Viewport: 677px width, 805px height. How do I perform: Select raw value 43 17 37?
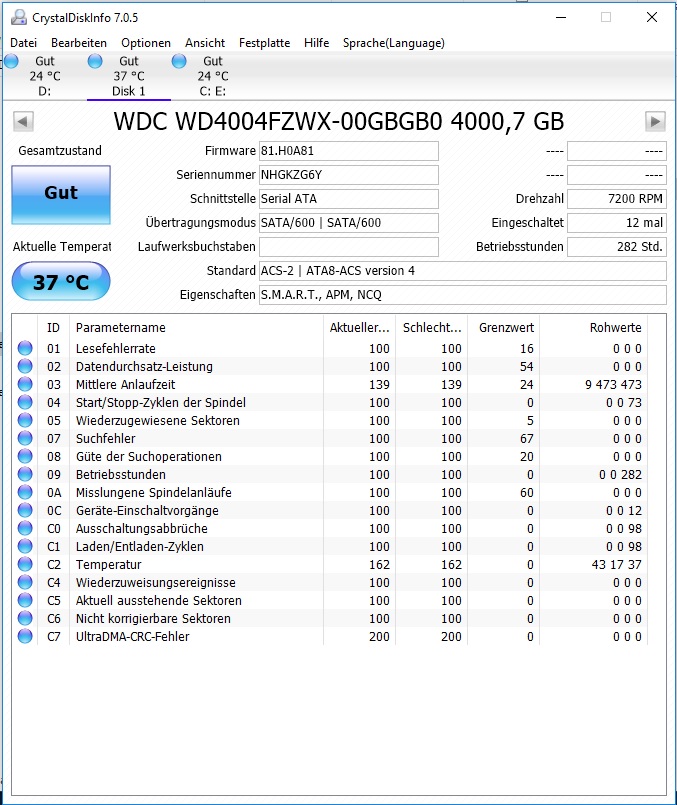tap(616, 565)
